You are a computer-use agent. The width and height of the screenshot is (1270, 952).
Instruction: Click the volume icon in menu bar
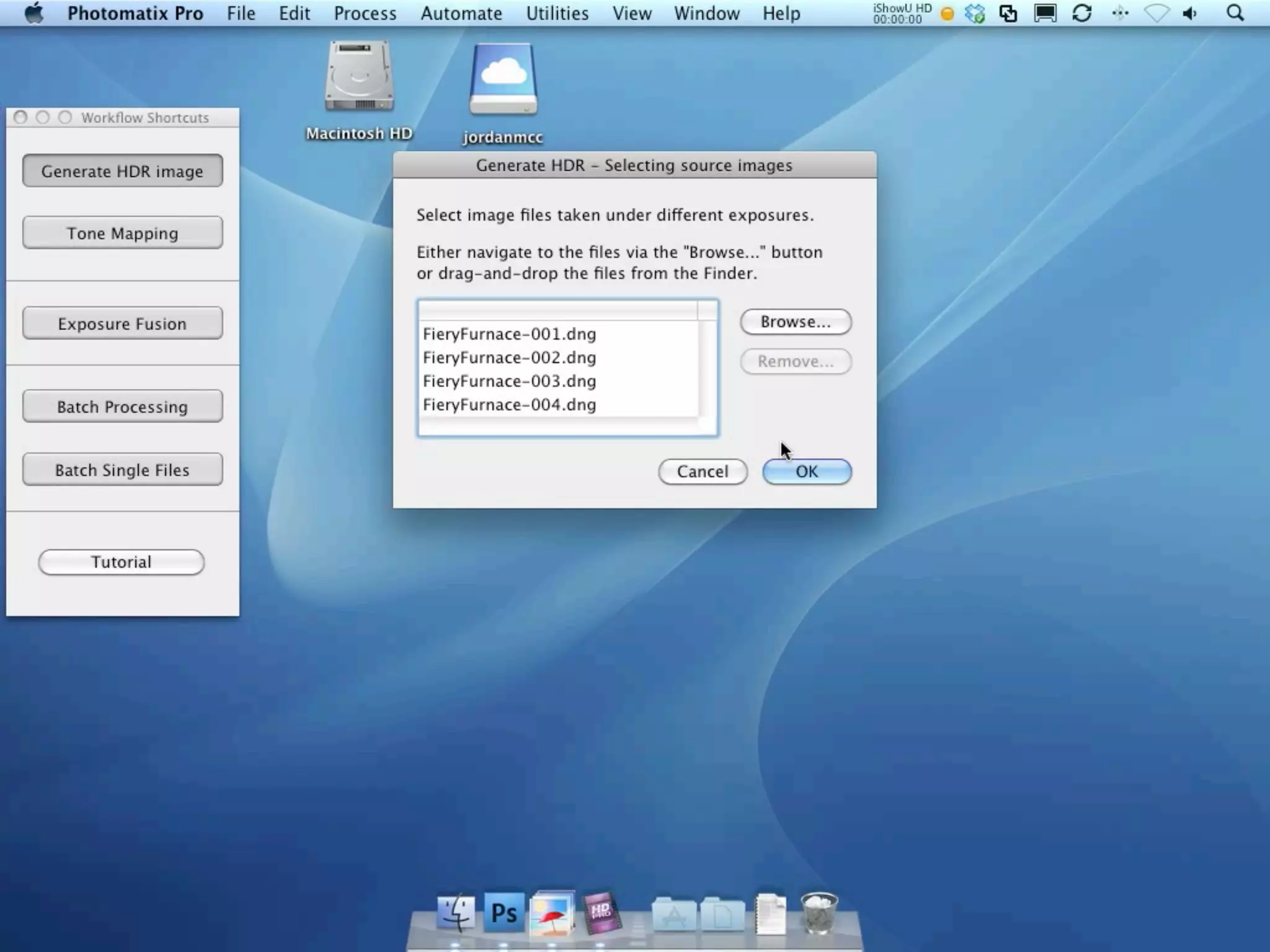click(1190, 13)
